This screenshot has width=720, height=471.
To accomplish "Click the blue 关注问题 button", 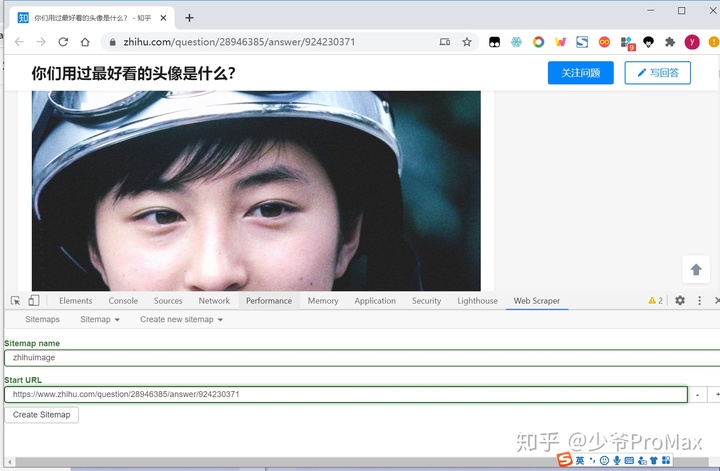I will pos(580,73).
